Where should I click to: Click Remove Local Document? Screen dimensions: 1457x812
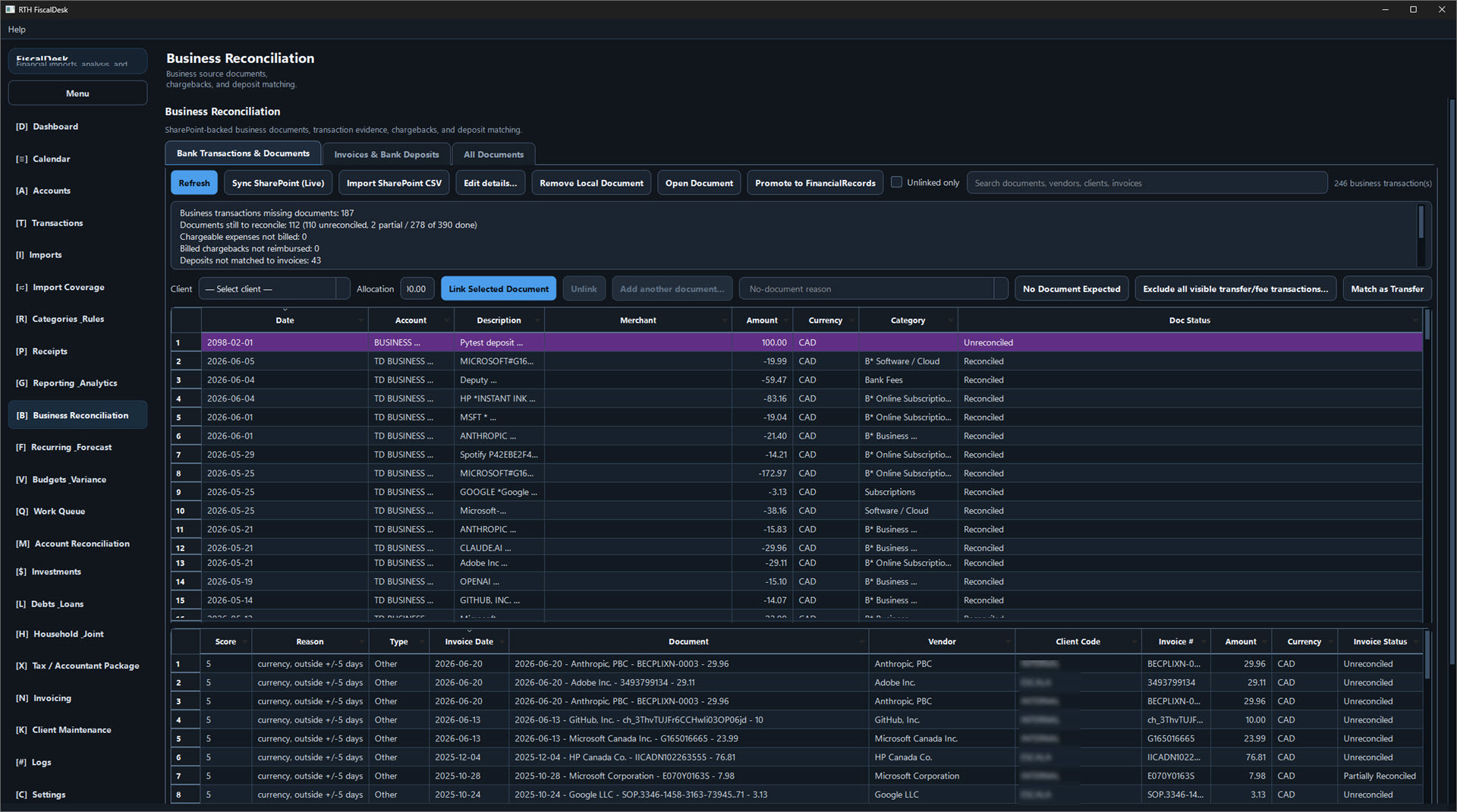tap(591, 183)
